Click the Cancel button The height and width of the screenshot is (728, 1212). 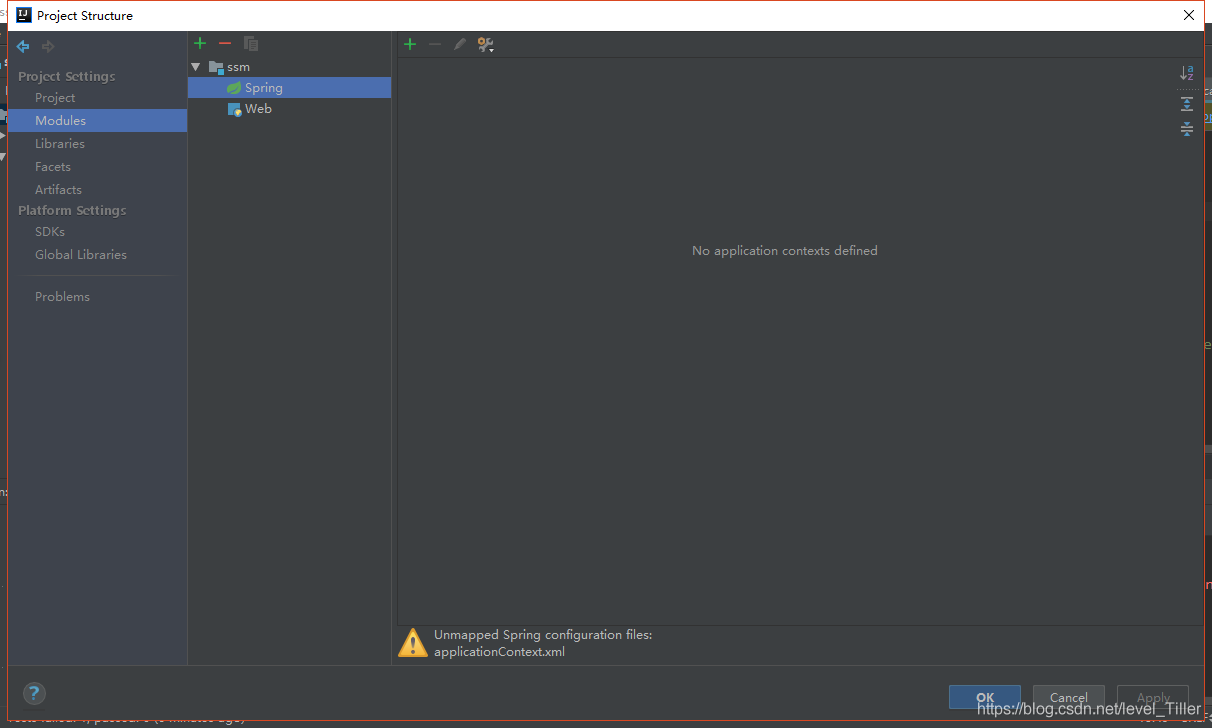tap(1068, 698)
